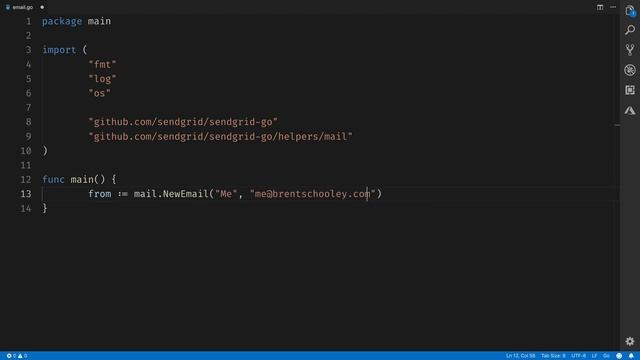
Task: Select the email.go editor tab
Action: click(x=24, y=7)
